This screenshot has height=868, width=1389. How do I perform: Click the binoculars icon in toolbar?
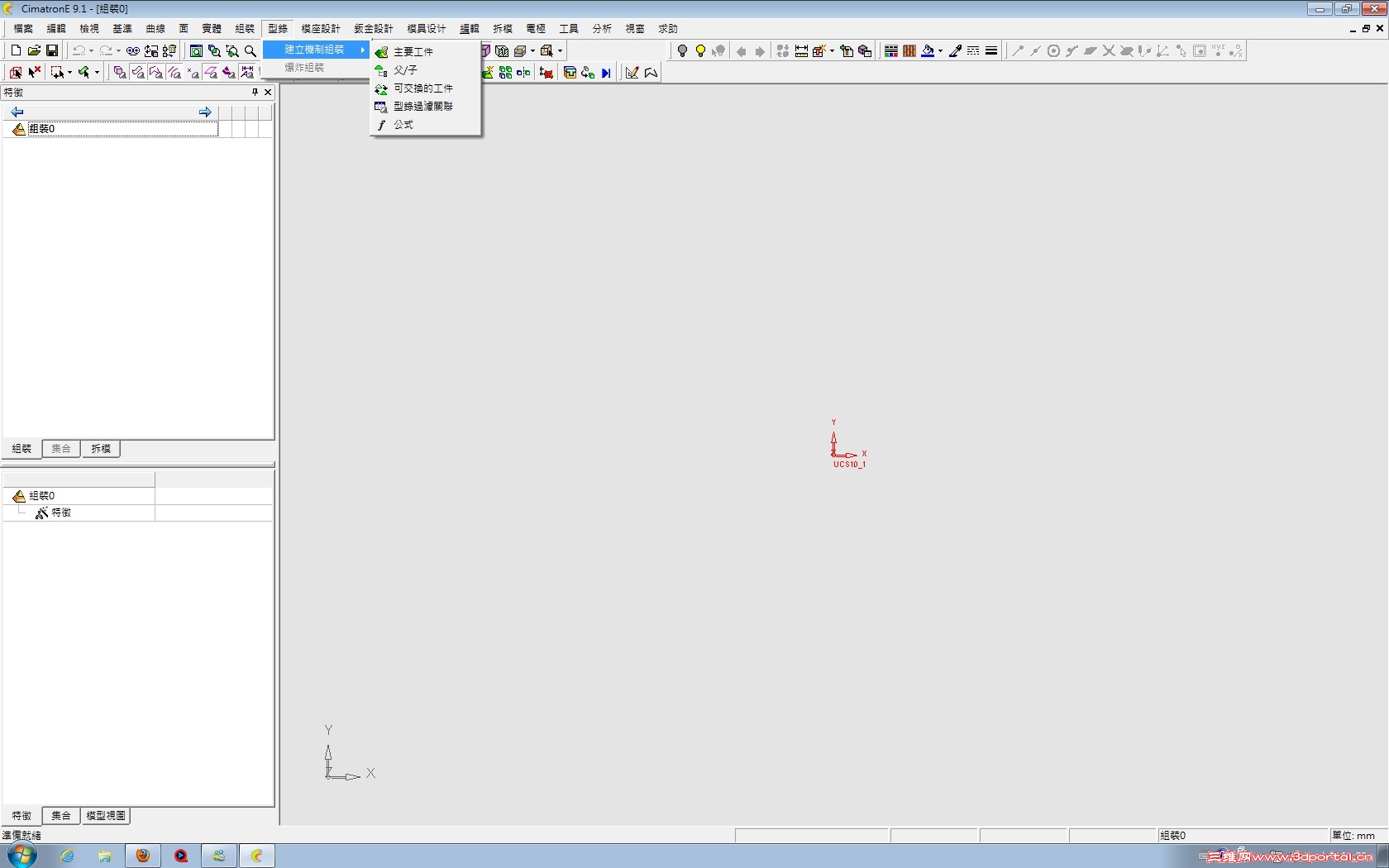click(x=133, y=50)
